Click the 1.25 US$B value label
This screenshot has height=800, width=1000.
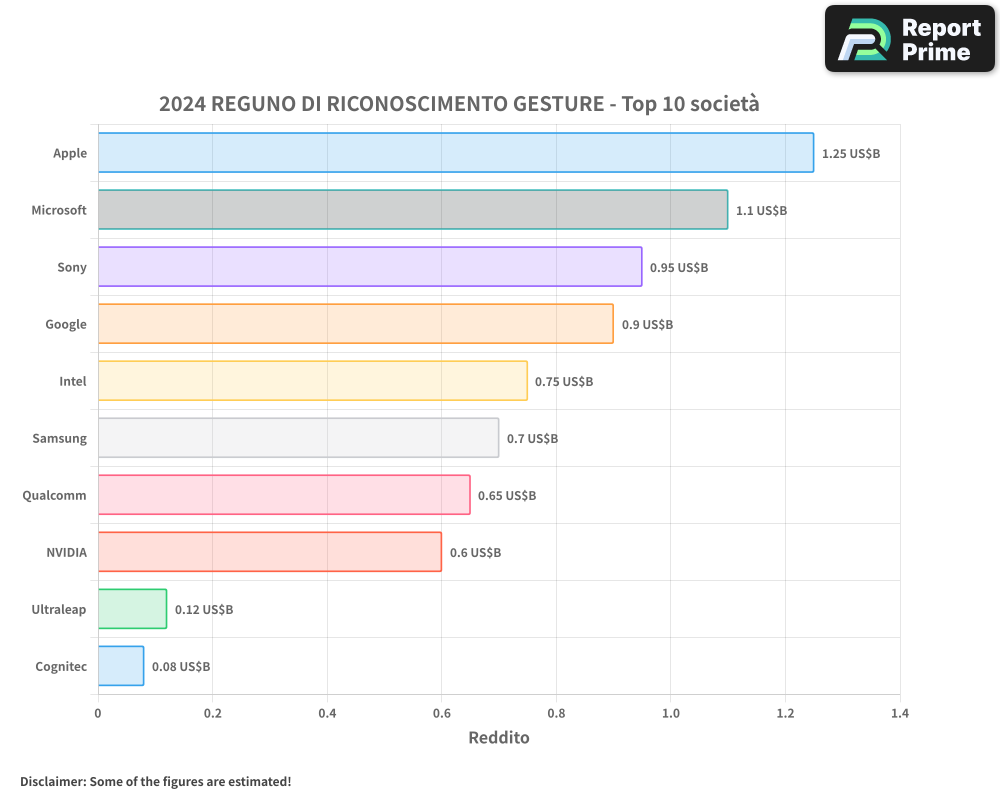tap(850, 154)
